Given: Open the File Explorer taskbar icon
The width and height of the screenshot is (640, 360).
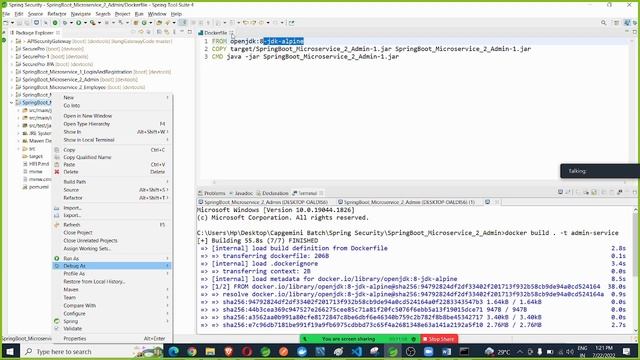Looking at the screenshot, I should pos(210,351).
